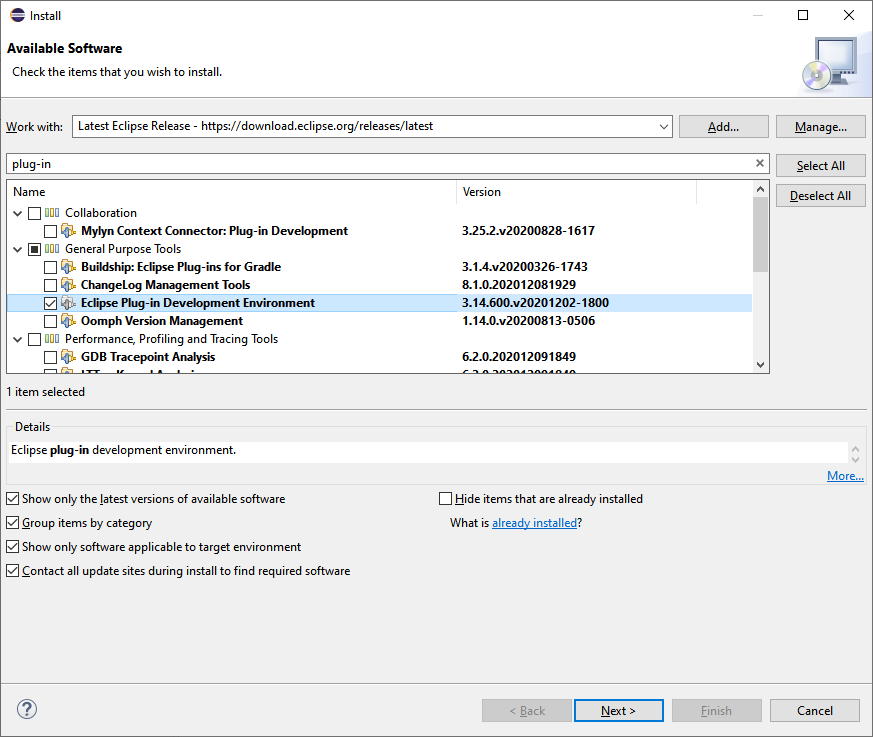Check the Collaboration category checkbox

pos(35,213)
